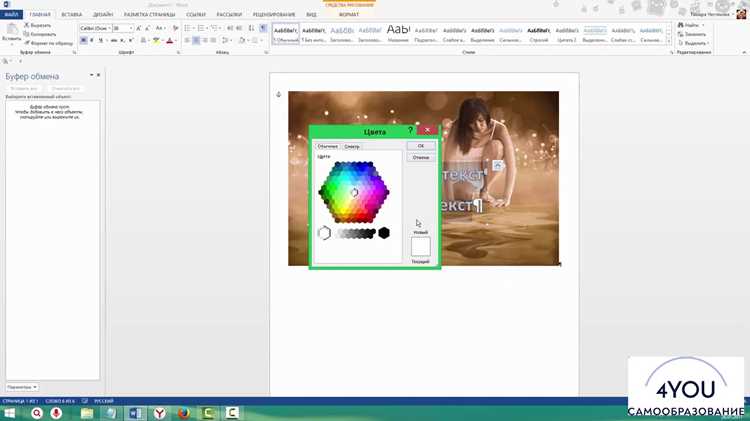The width and height of the screenshot is (750, 421).
Task: Click the help question mark in dialog
Action: point(410,130)
